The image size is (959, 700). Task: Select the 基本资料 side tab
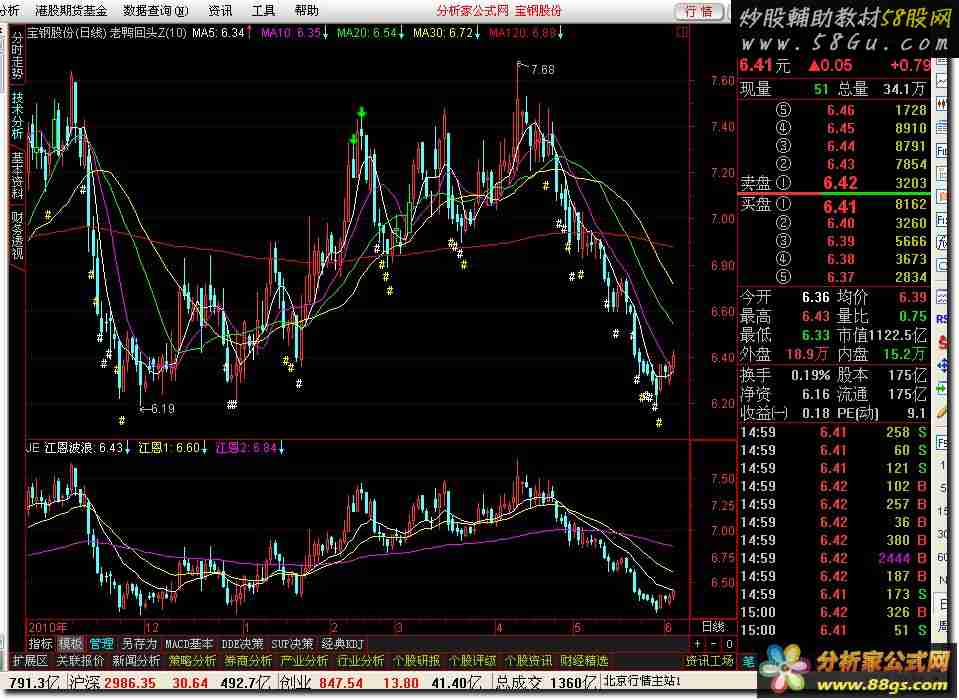pyautogui.click(x=17, y=175)
